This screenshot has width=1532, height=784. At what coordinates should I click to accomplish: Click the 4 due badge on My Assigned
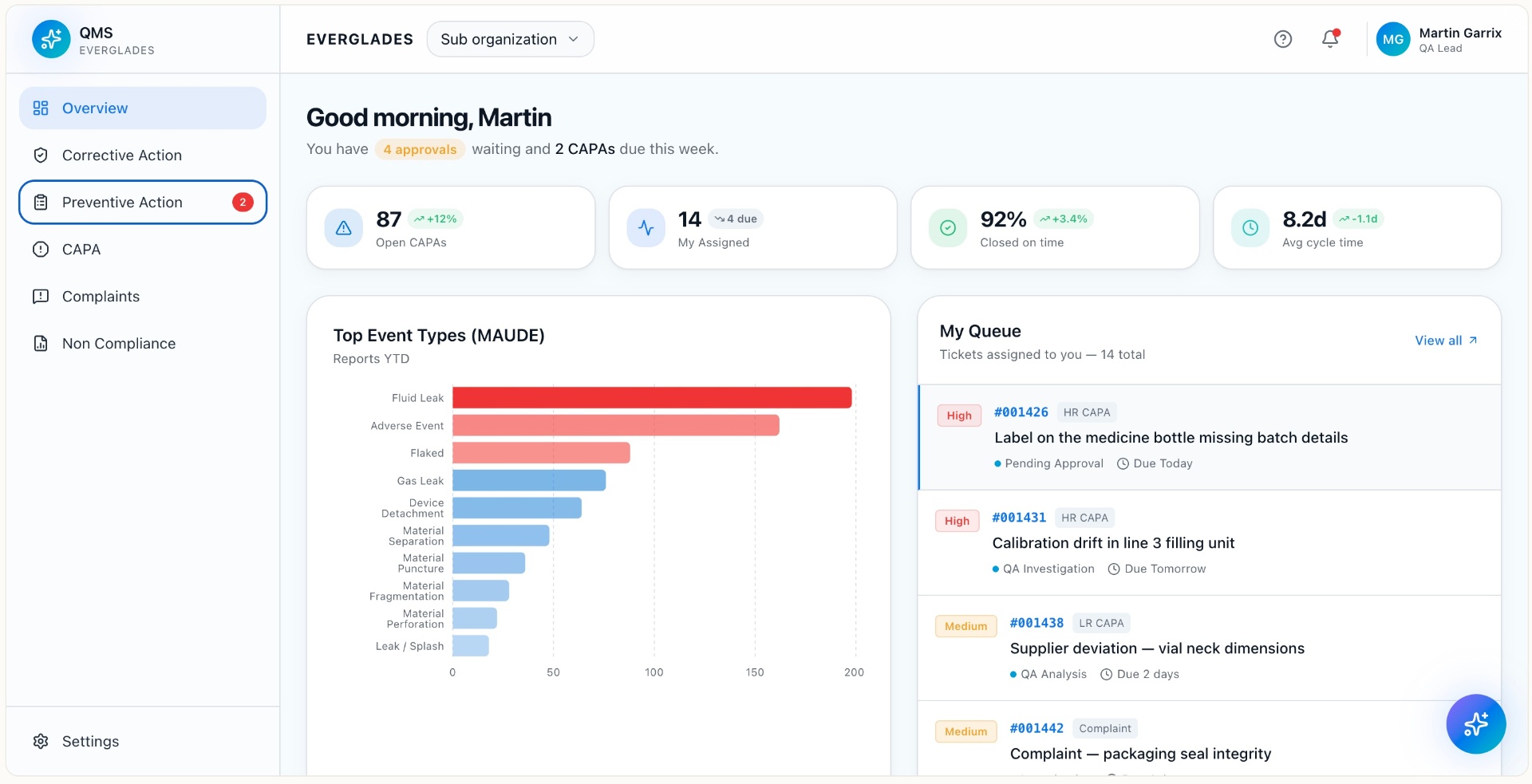[735, 219]
